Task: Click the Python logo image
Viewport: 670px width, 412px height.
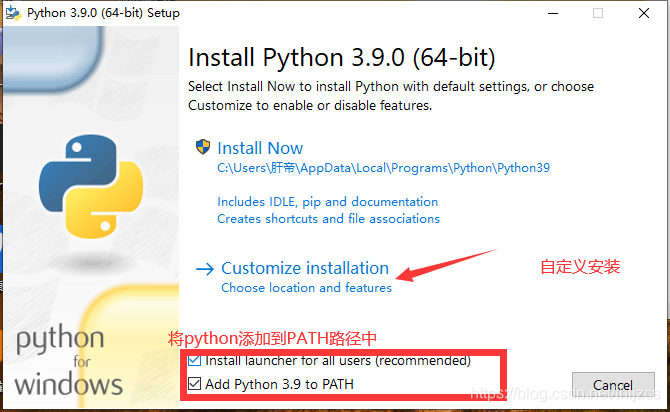Action: tap(91, 186)
